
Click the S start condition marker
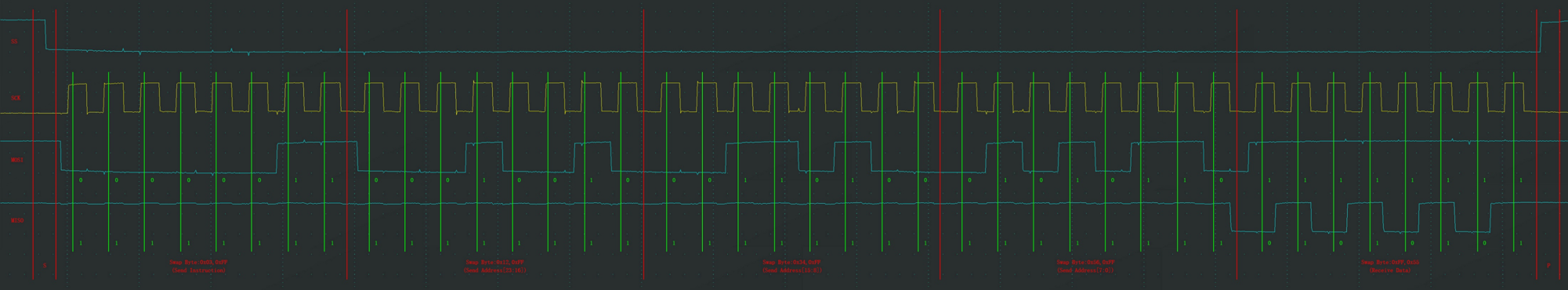45,266
